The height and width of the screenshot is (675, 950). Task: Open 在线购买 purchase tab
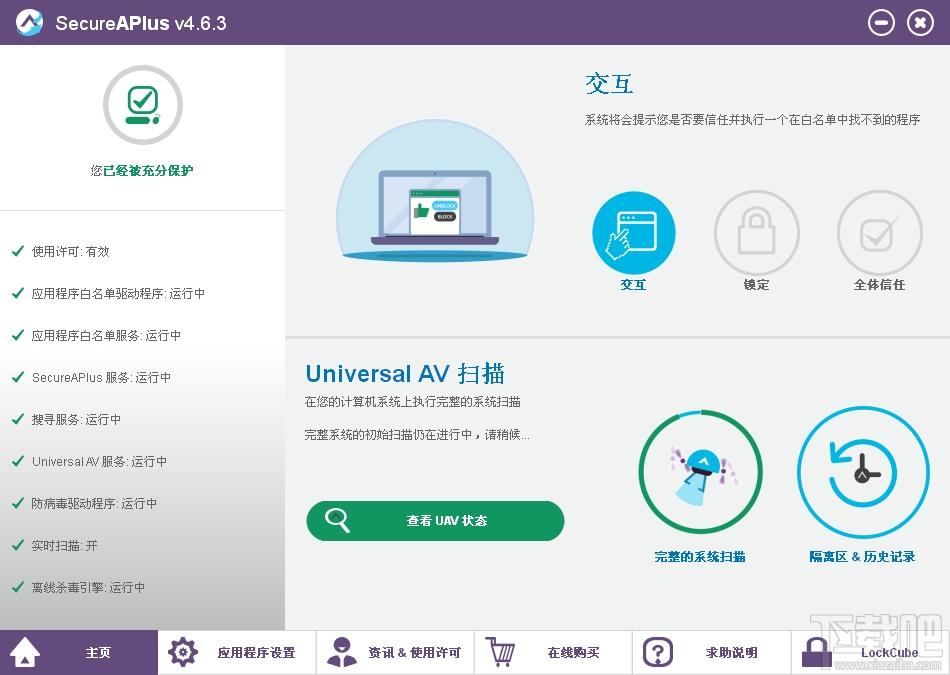point(553,653)
